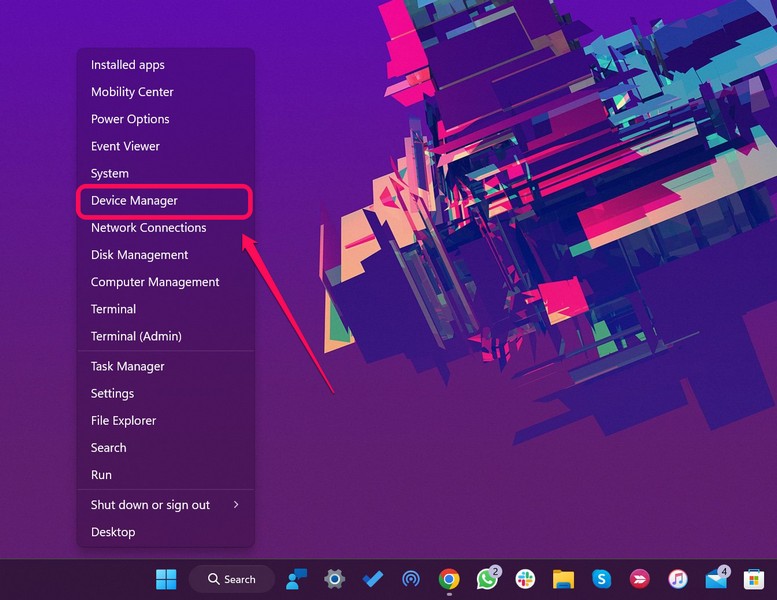Launch Skype from the taskbar
777x600 pixels.
click(x=601, y=579)
